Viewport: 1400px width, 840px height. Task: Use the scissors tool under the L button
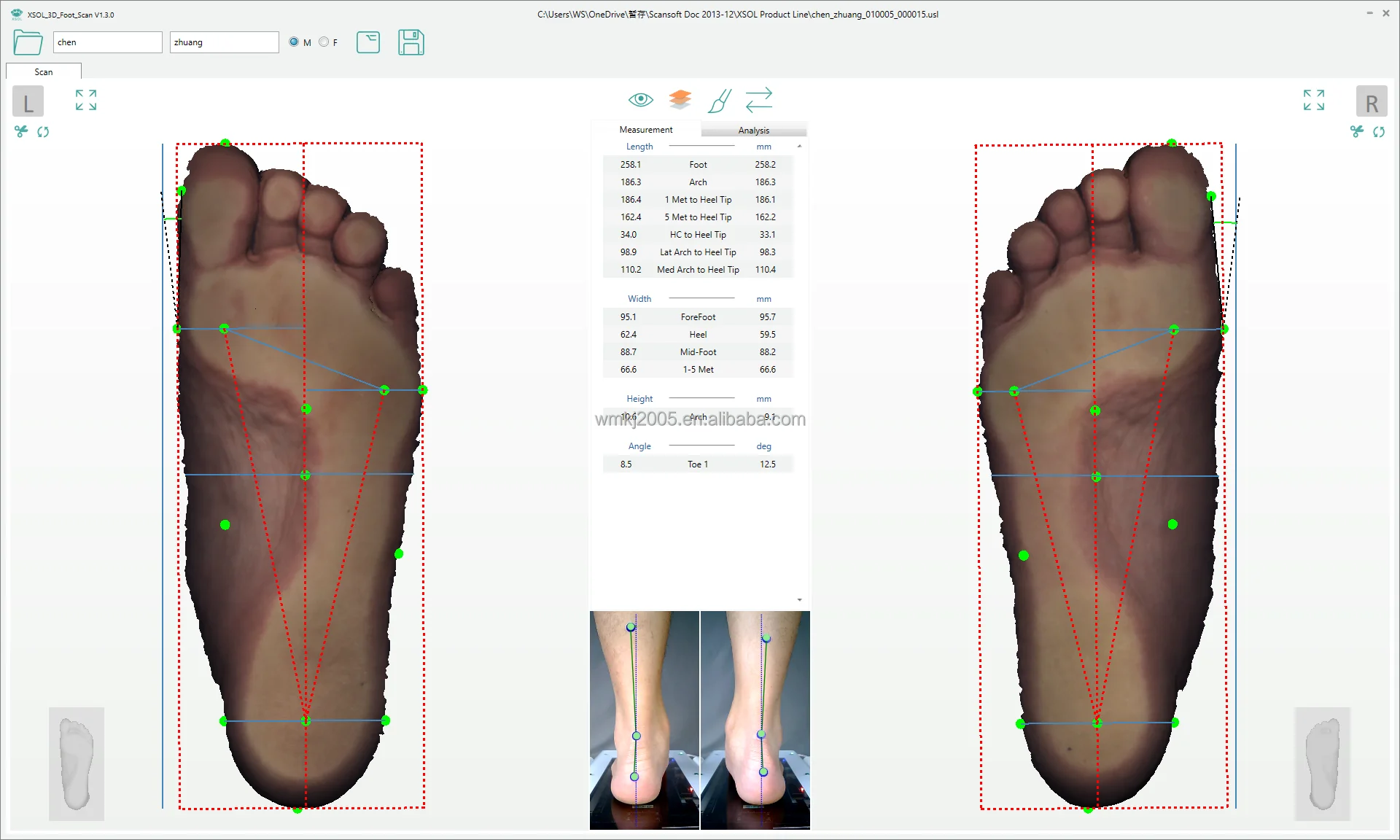(20, 131)
